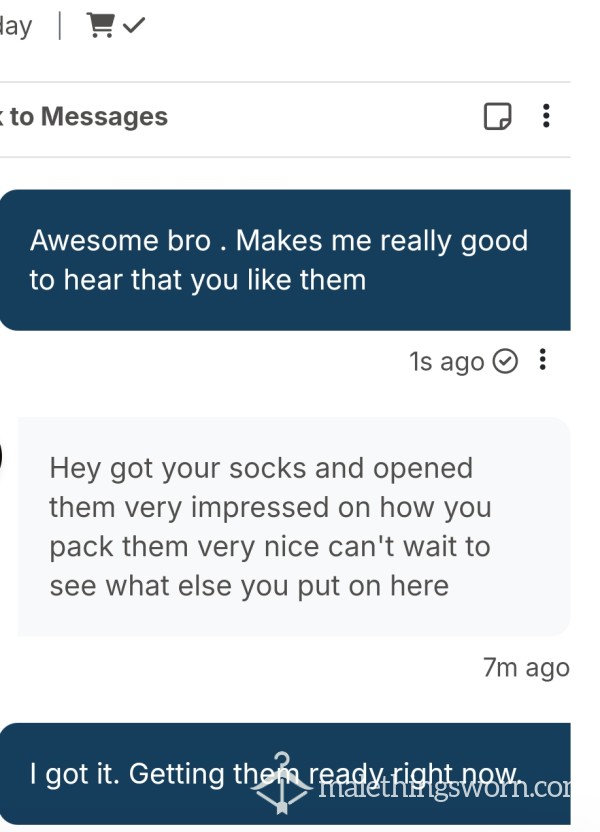The height and width of the screenshot is (832, 600).
Task: Click "see what else you put on here" line
Action: [x=249, y=587]
